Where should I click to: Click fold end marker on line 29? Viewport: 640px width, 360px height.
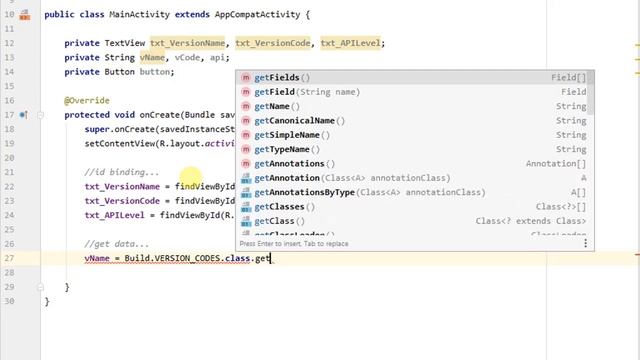[x=40, y=287]
